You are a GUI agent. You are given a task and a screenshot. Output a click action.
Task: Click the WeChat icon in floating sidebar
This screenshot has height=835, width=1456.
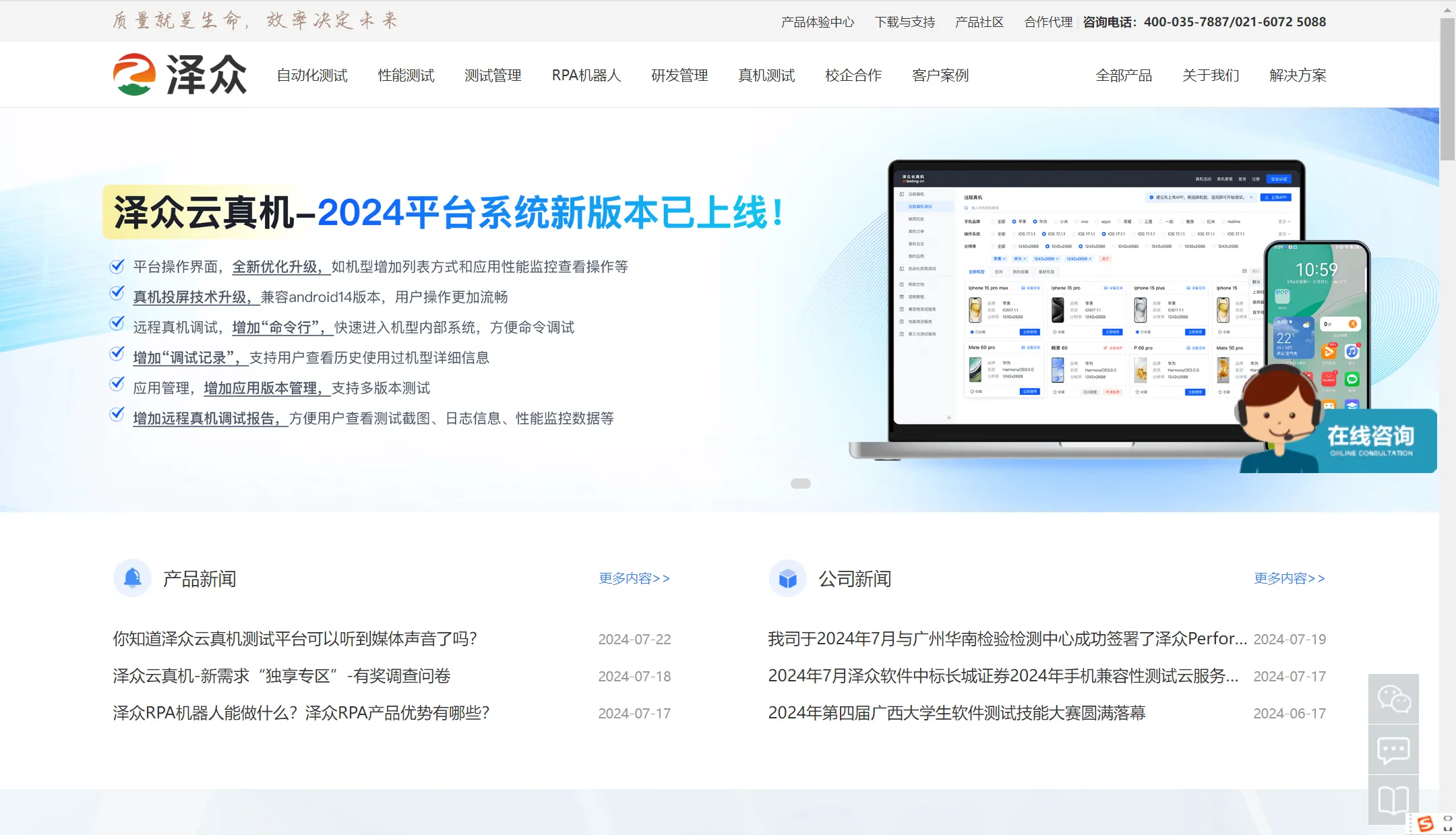1393,699
